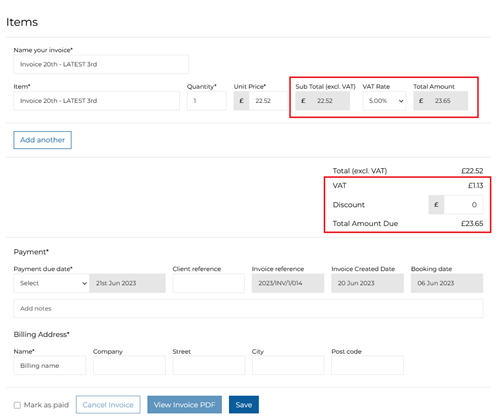This screenshot has height=420, width=499.
Task: Click the Street address field
Action: pos(209,365)
